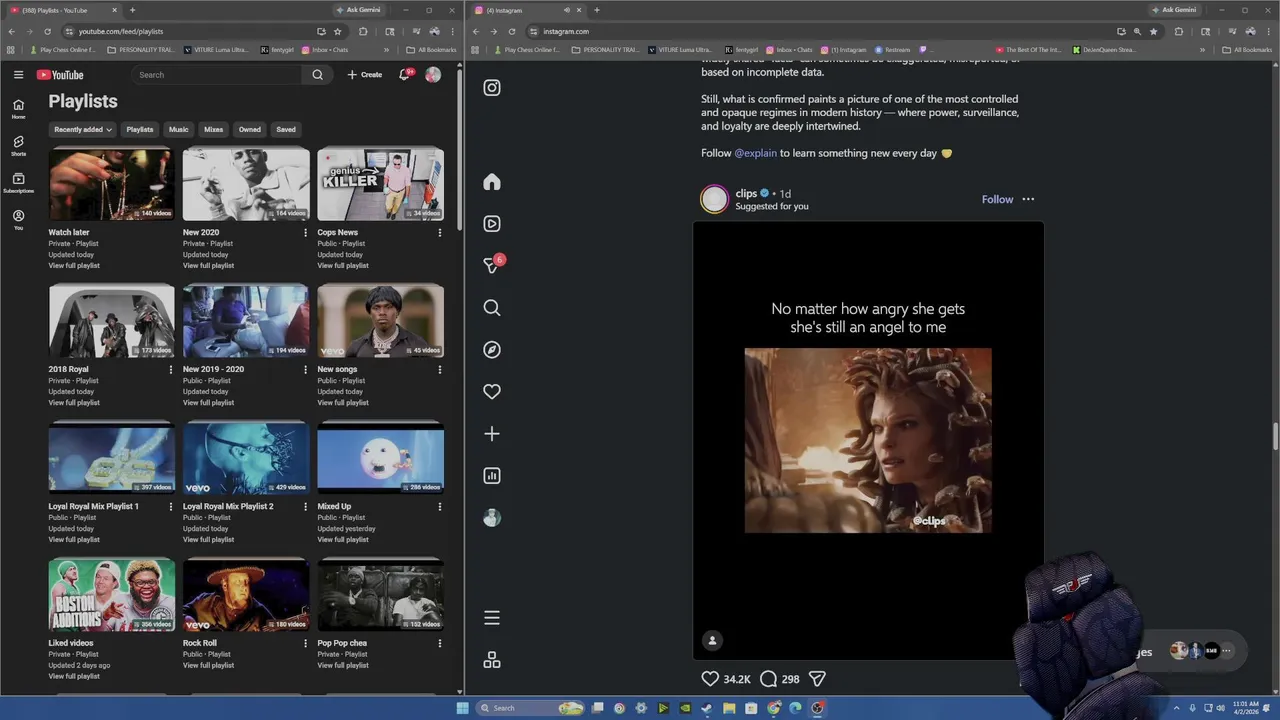Open File Explorer from the taskbar

(729, 708)
